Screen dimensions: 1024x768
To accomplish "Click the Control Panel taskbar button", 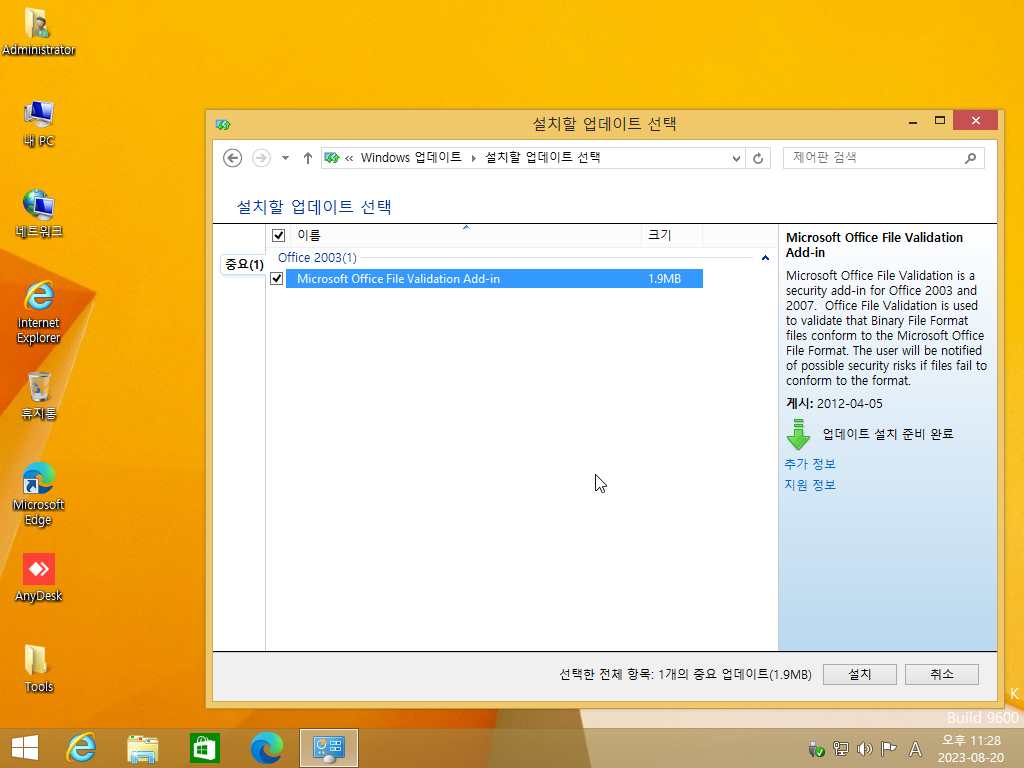I will [x=328, y=748].
